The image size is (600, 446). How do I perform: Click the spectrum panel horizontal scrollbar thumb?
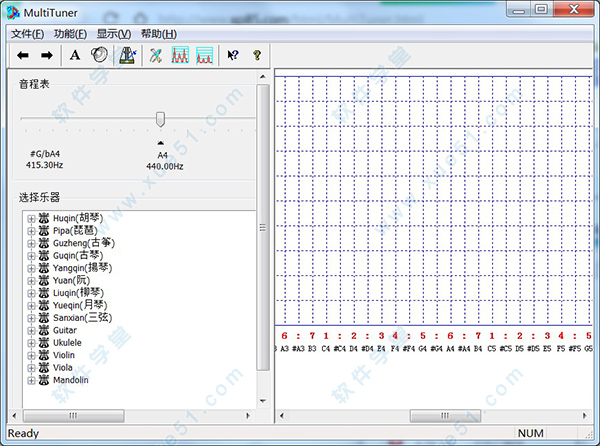pyautogui.click(x=445, y=415)
